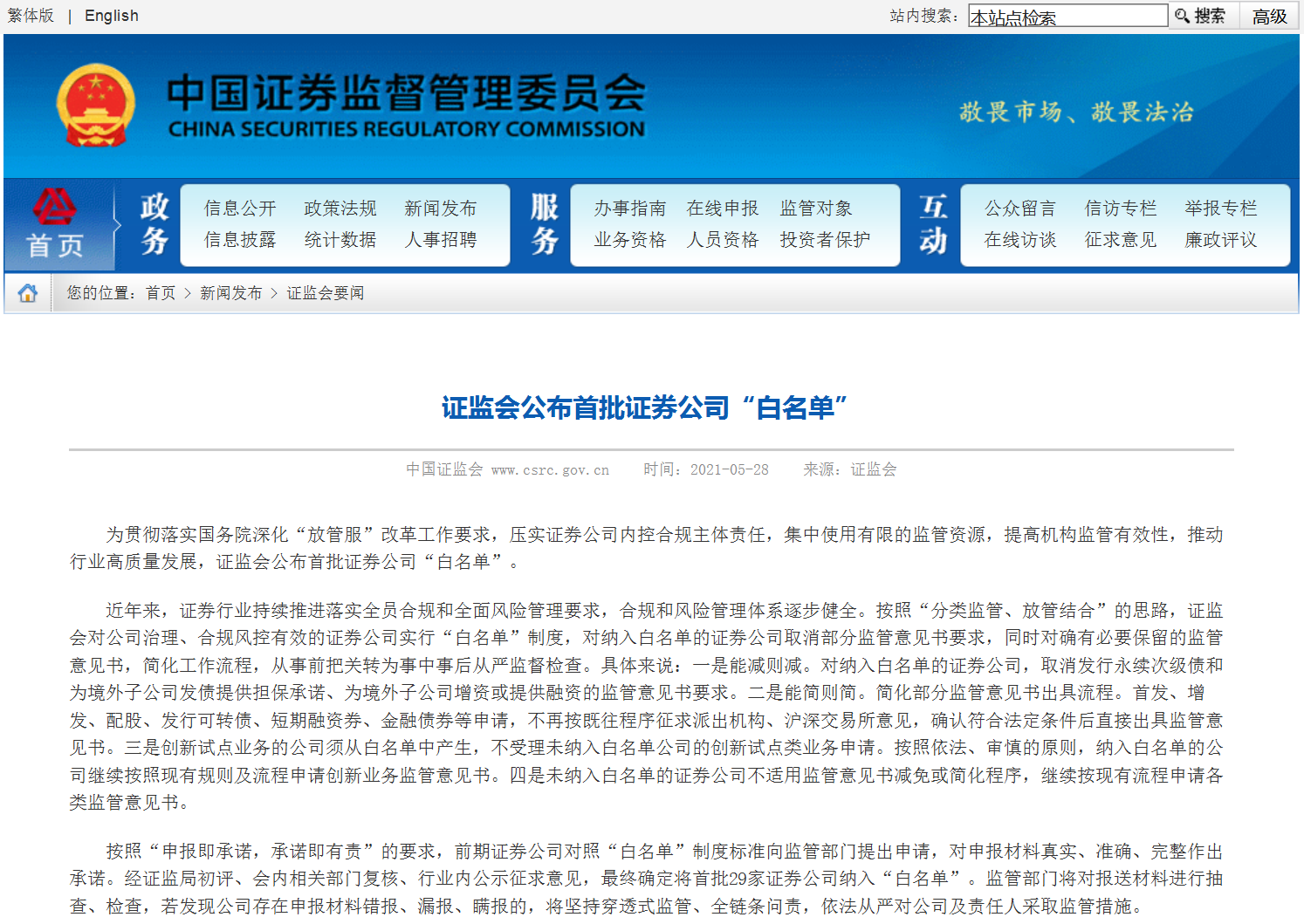Click the 中国证券监督管理委员会 banner title
This screenshot has height=924, width=1304.
click(x=407, y=92)
